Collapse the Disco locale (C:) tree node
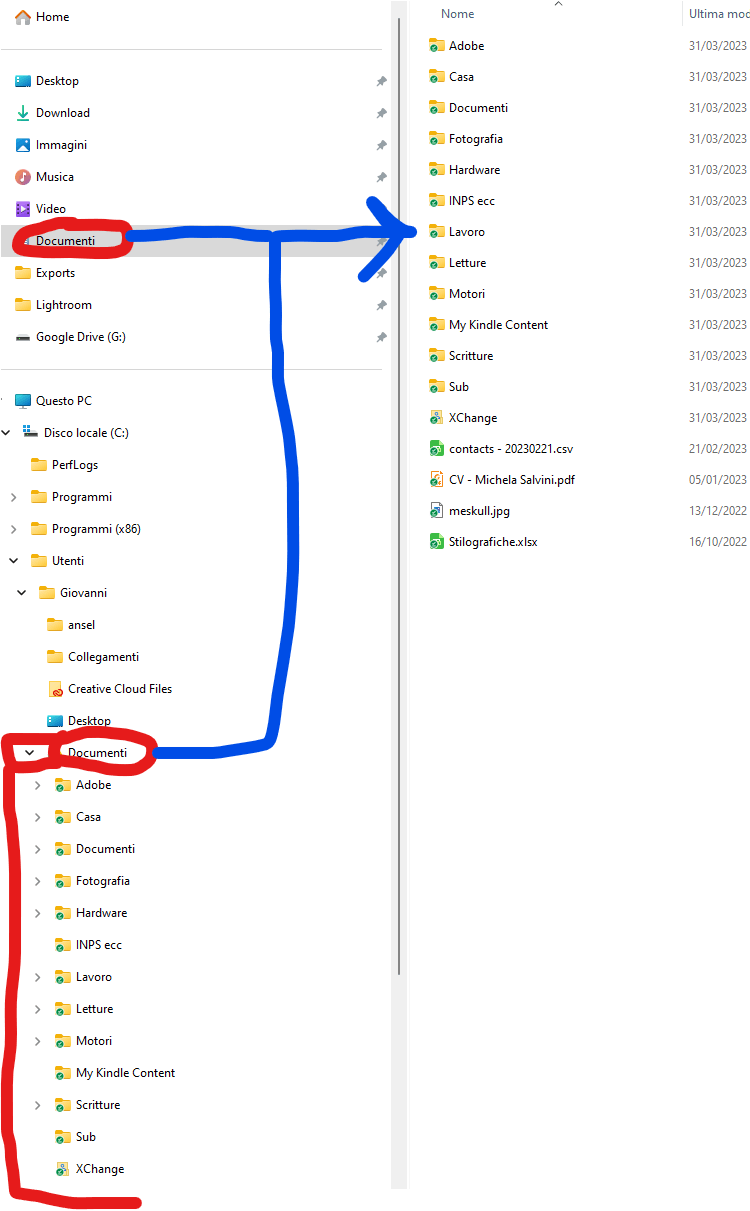The image size is (750, 1211). coord(6,433)
